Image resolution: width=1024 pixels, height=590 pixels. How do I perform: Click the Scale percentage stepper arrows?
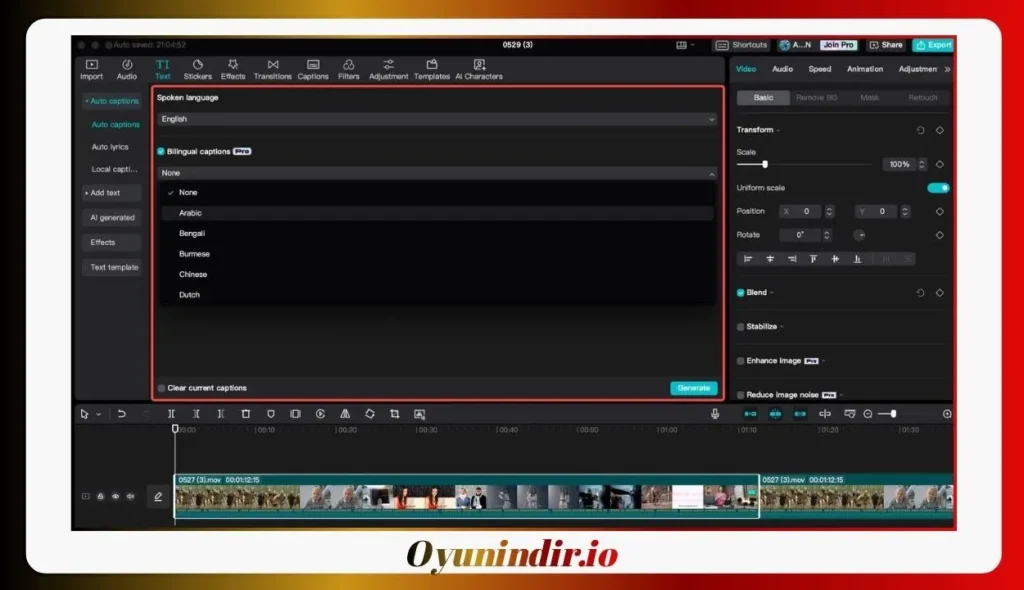click(921, 165)
